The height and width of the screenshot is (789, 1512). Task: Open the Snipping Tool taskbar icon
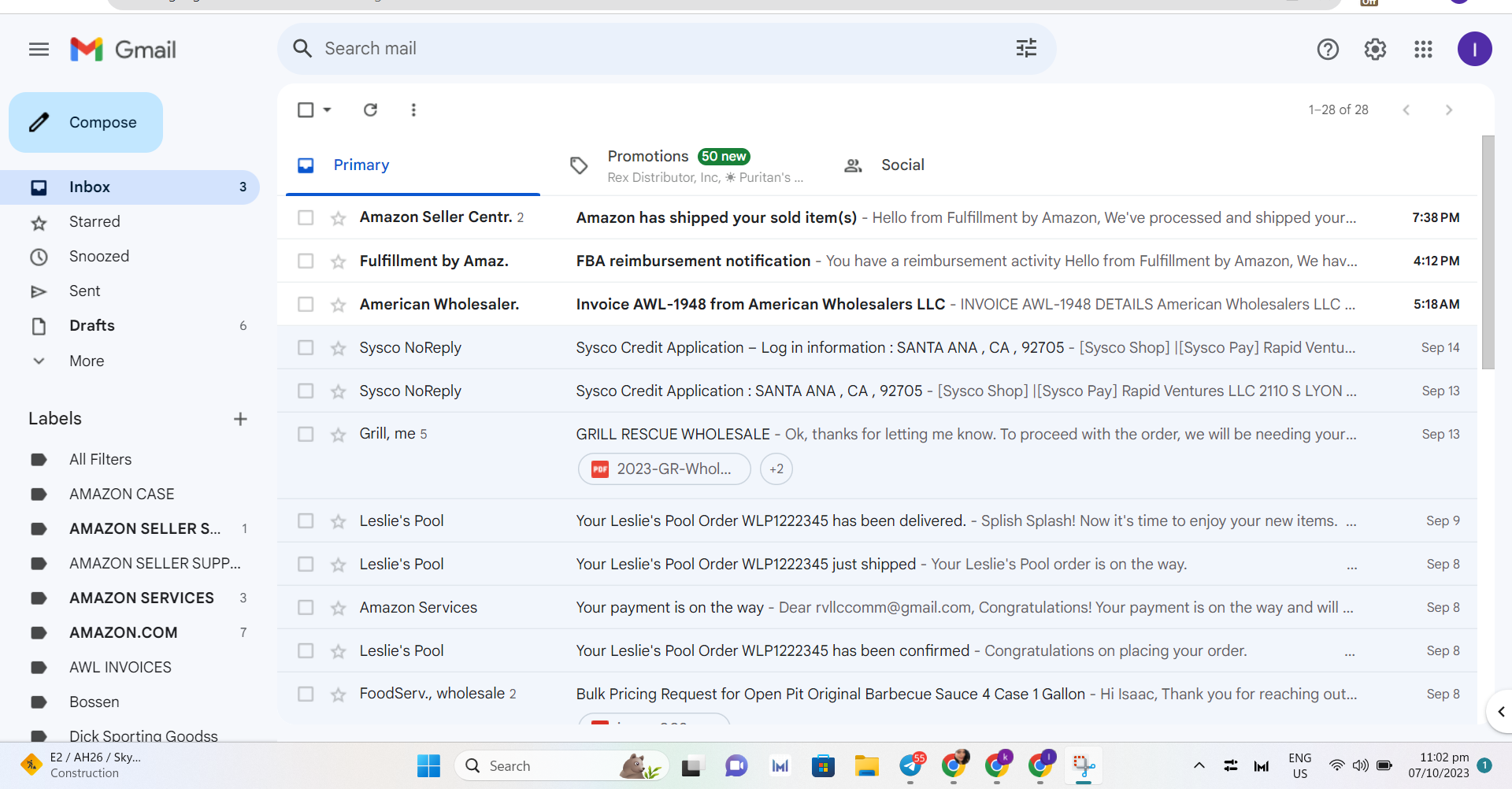(1084, 765)
